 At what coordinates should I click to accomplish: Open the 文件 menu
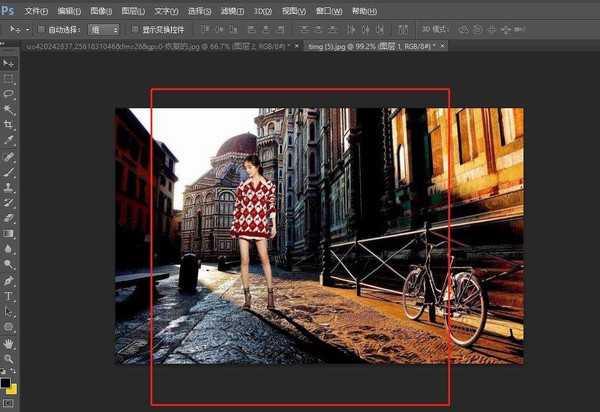point(35,10)
